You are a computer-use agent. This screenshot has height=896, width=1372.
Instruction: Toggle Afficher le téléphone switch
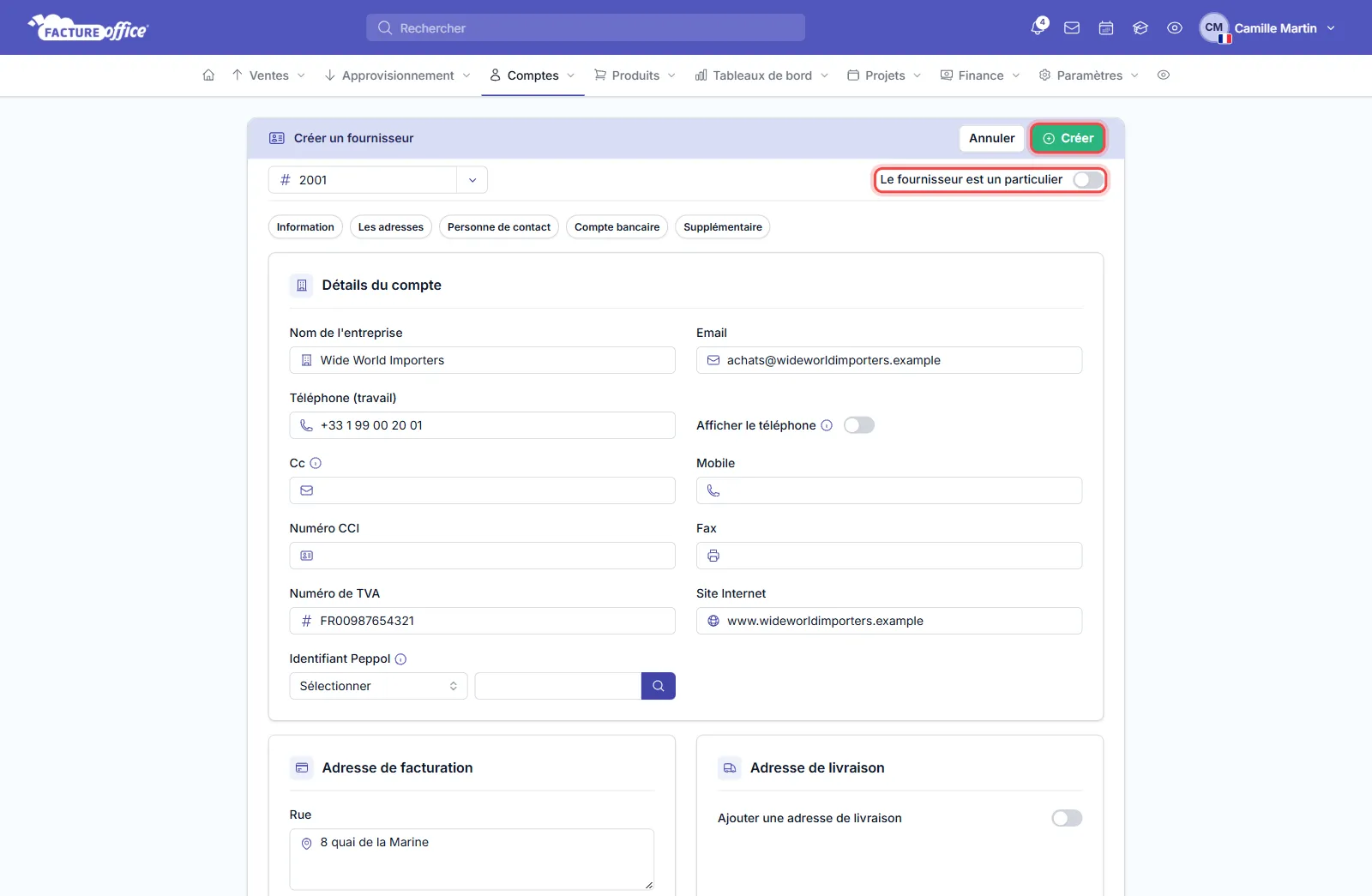coord(859,425)
